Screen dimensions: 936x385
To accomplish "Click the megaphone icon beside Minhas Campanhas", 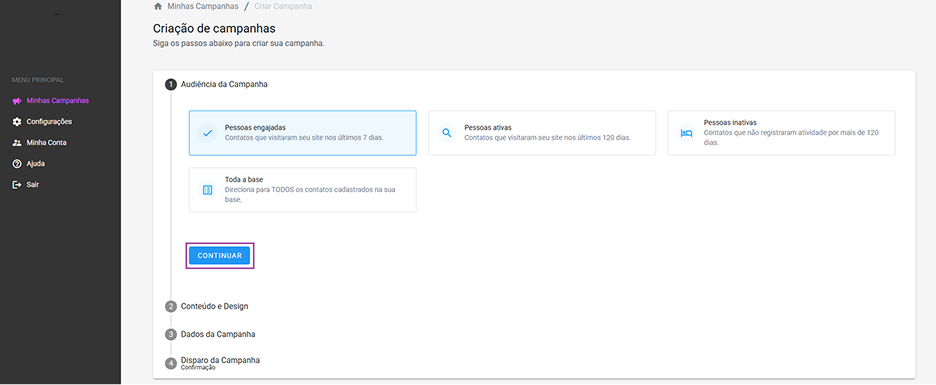I will (x=17, y=101).
